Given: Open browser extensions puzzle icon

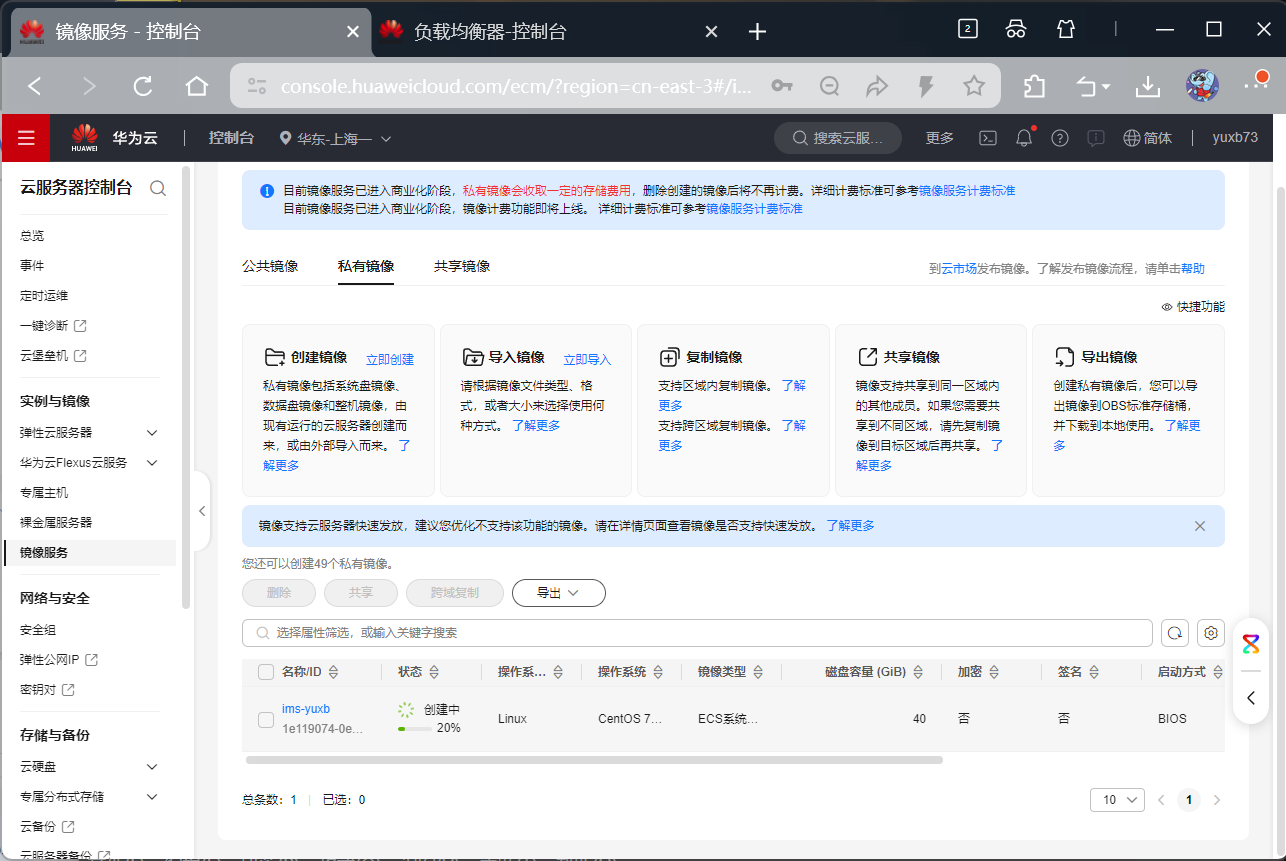Looking at the screenshot, I should (x=1035, y=87).
